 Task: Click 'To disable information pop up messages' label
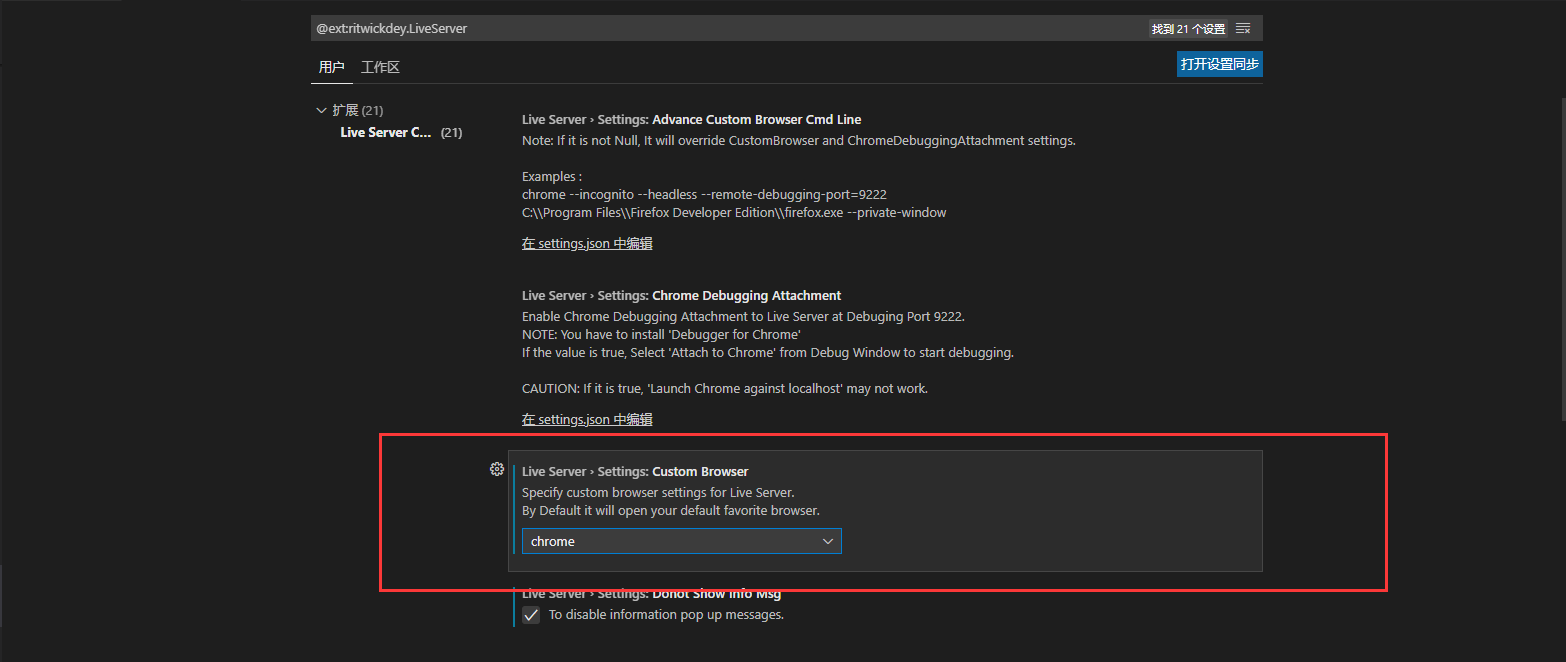click(666, 615)
